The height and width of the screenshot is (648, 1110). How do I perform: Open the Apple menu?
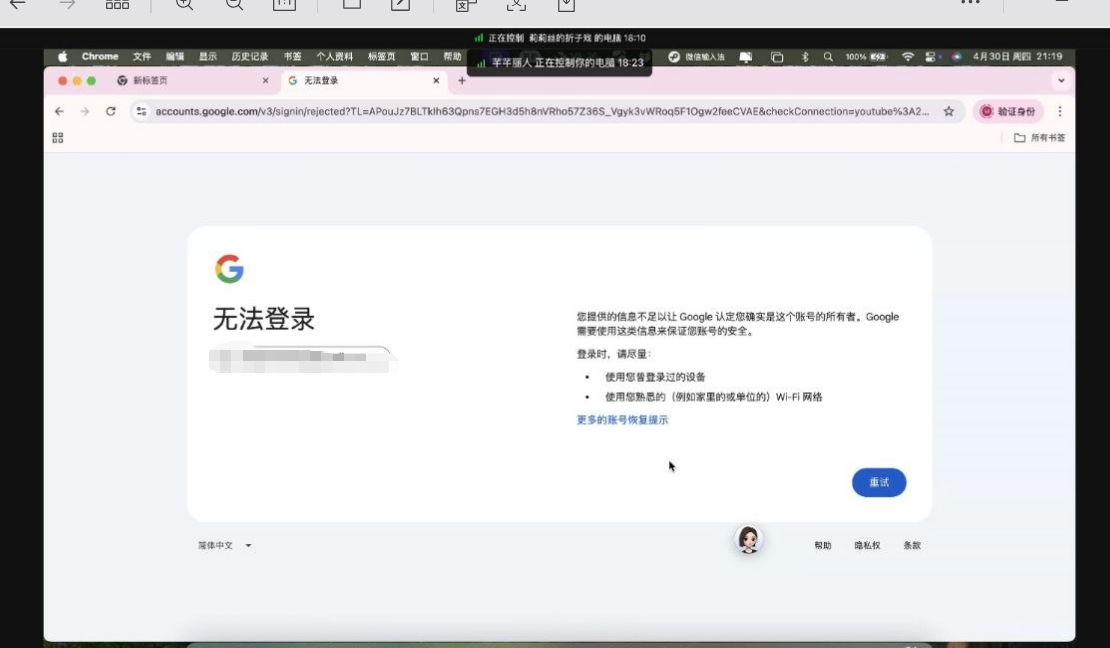point(62,57)
